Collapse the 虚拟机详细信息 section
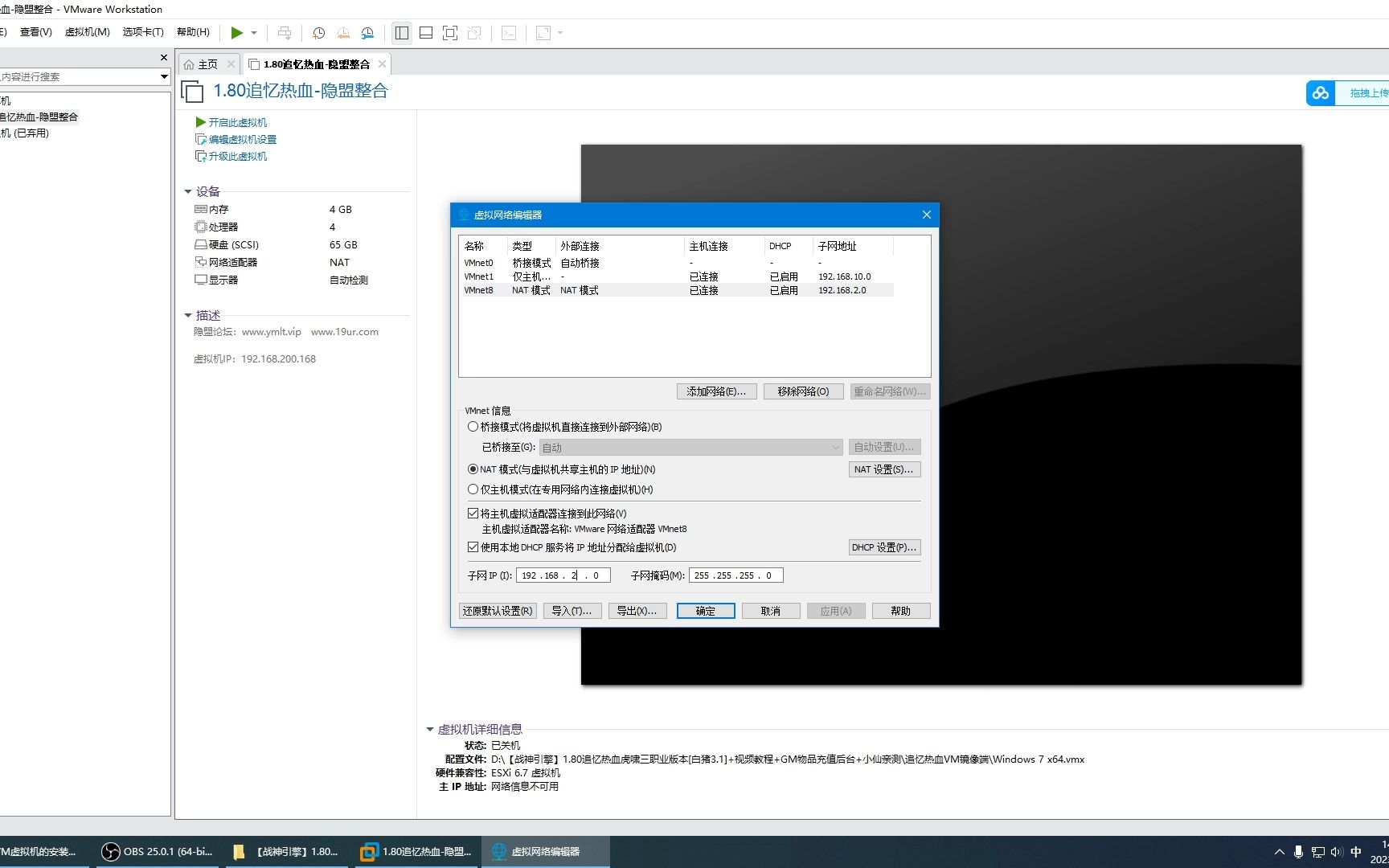Viewport: 1389px width, 868px height. [428, 729]
